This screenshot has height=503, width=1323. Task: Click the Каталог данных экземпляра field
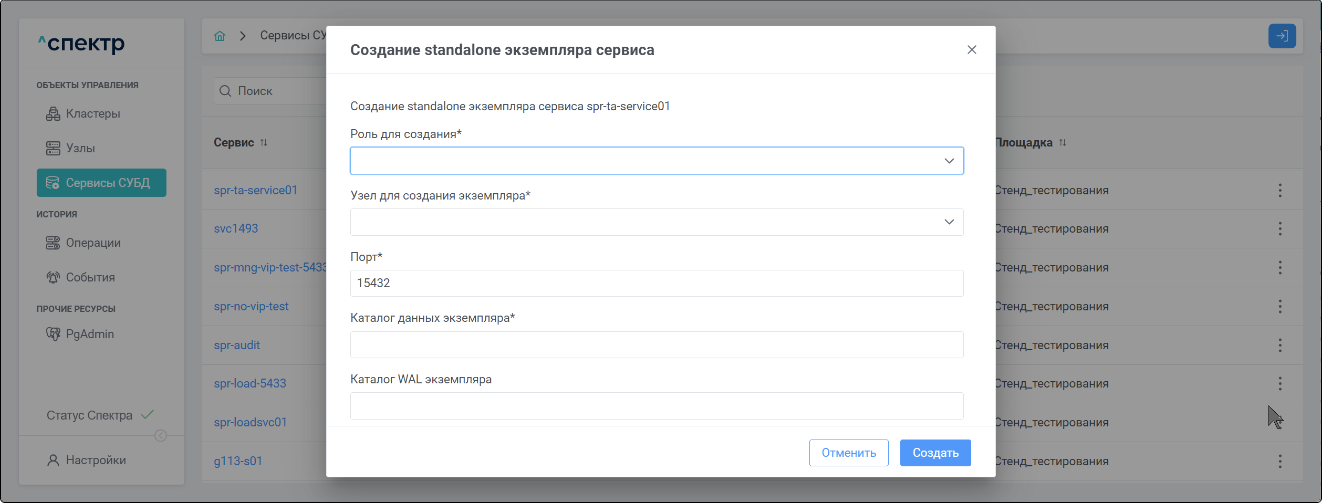pos(656,345)
